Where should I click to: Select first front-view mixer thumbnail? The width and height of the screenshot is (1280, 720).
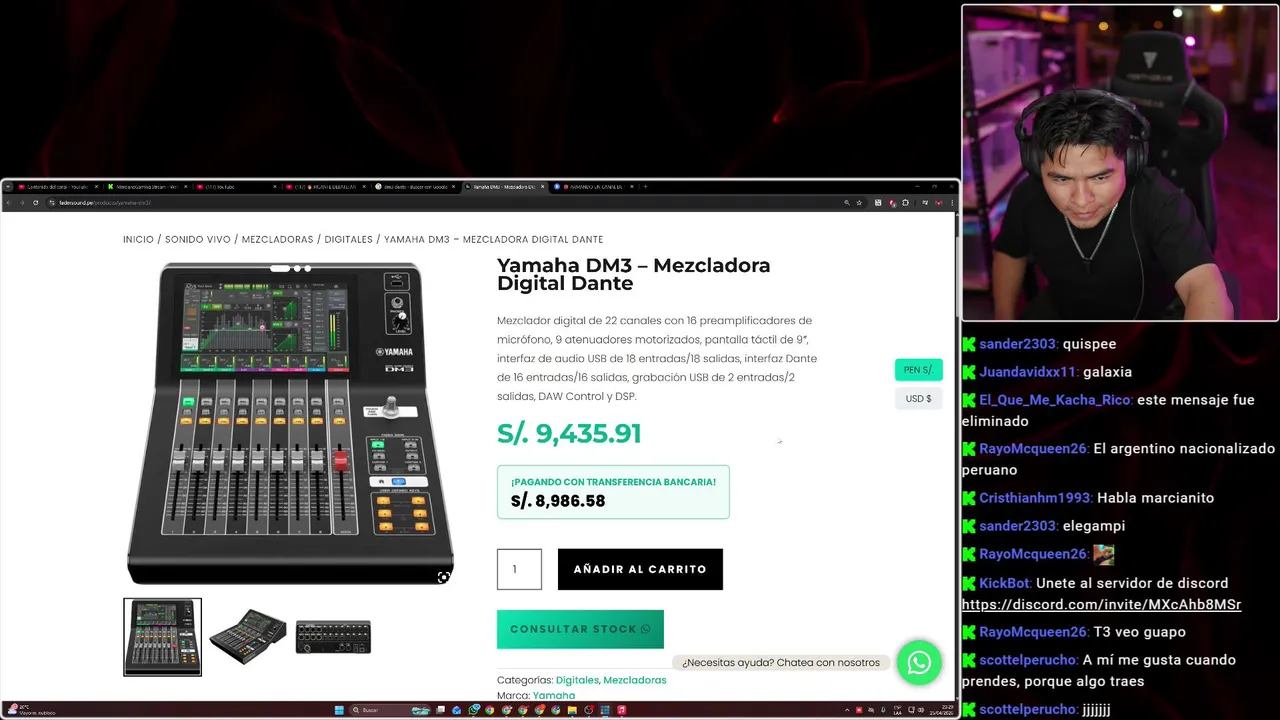[x=162, y=637]
